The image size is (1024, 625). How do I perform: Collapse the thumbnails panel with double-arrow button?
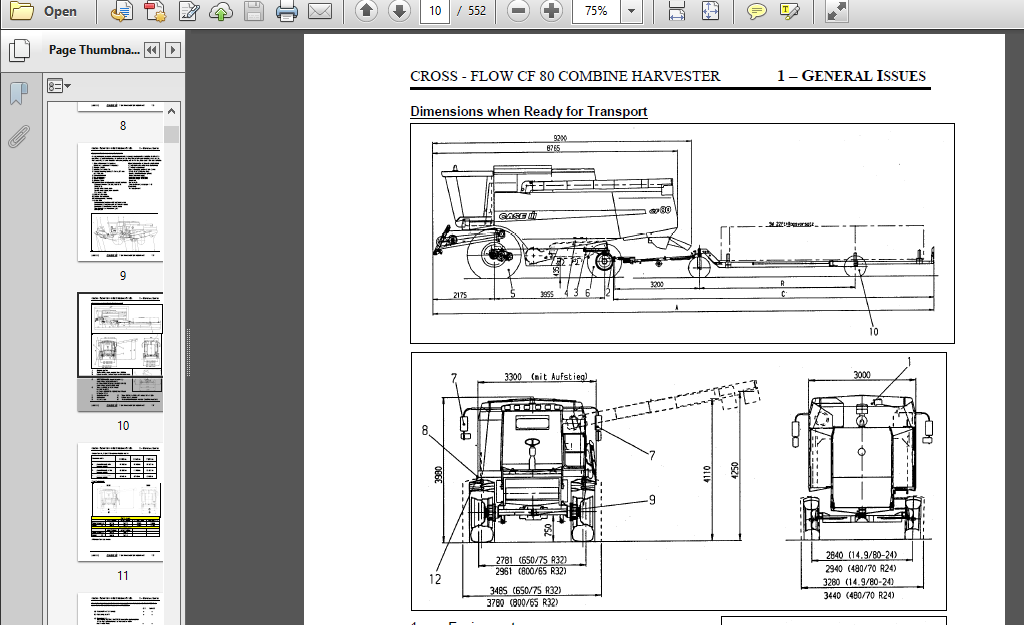[x=152, y=50]
